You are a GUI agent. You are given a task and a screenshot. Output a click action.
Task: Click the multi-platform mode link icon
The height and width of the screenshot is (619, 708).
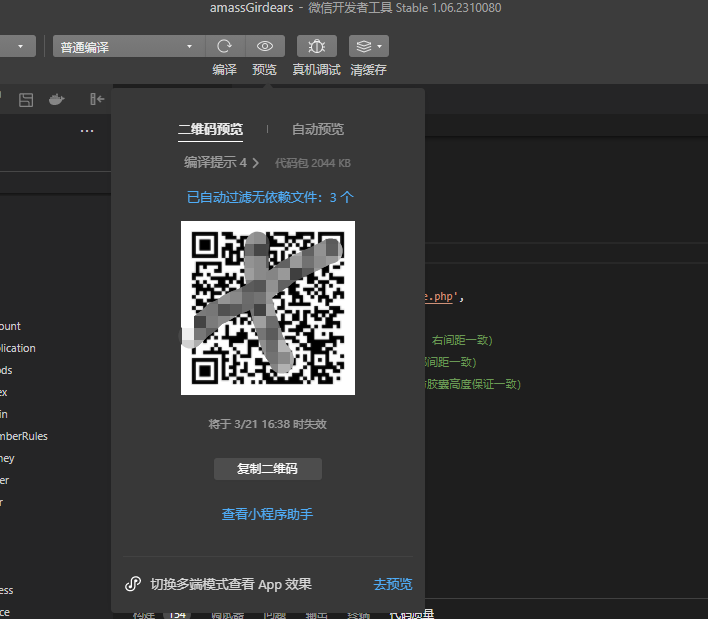point(133,584)
